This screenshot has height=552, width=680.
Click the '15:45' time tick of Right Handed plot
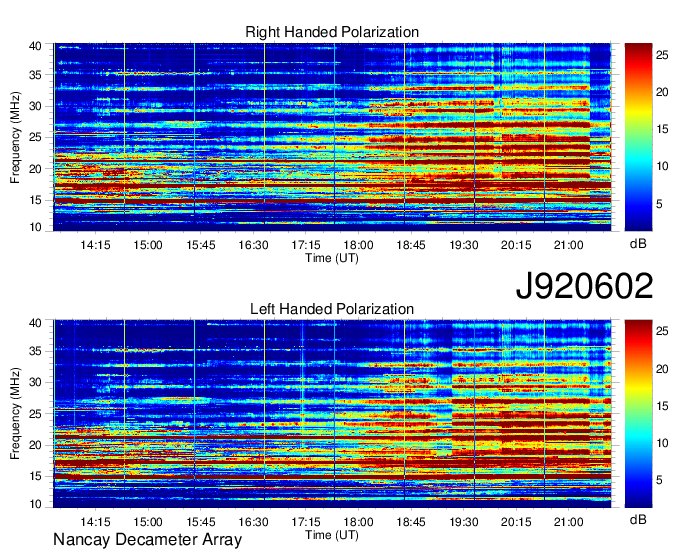[201, 245]
